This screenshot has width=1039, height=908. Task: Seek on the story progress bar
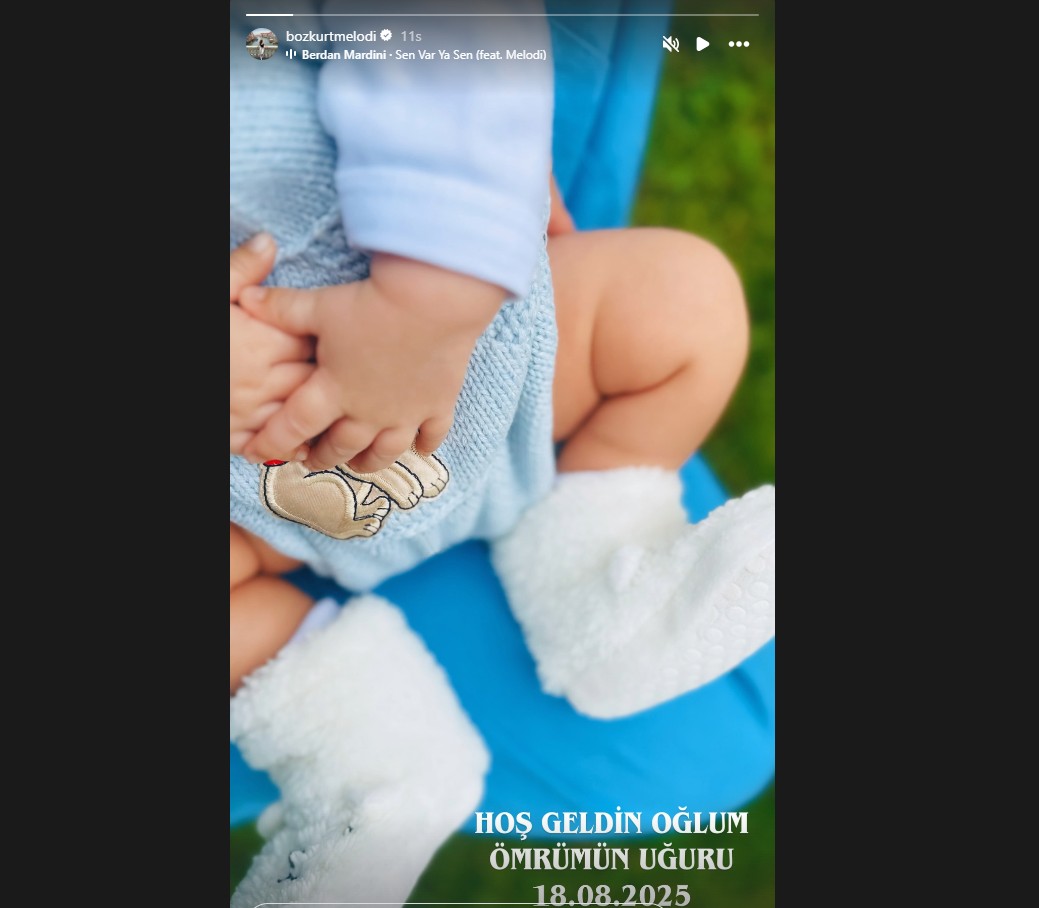click(x=502, y=15)
